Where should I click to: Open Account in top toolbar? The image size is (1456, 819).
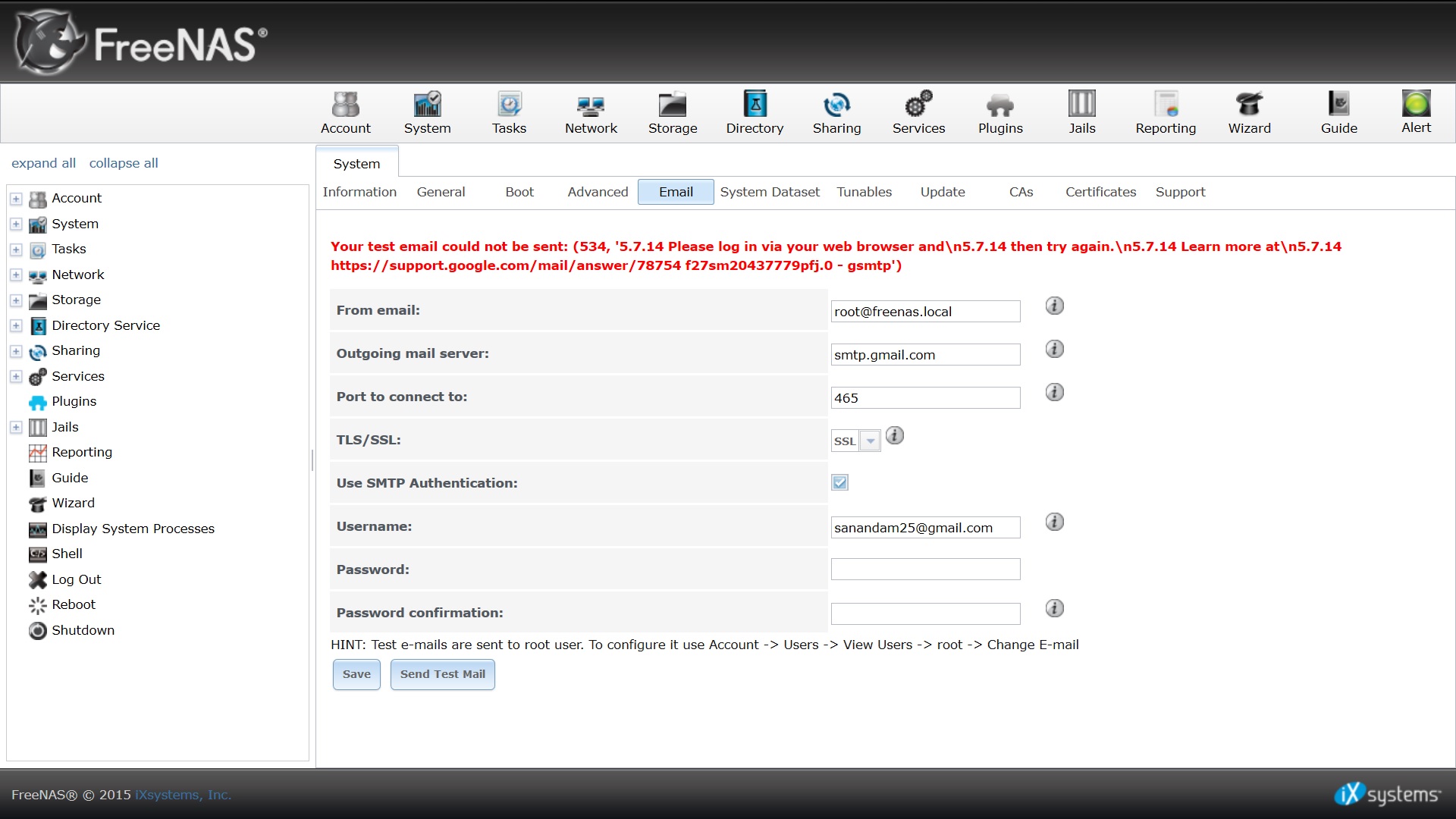coord(345,113)
